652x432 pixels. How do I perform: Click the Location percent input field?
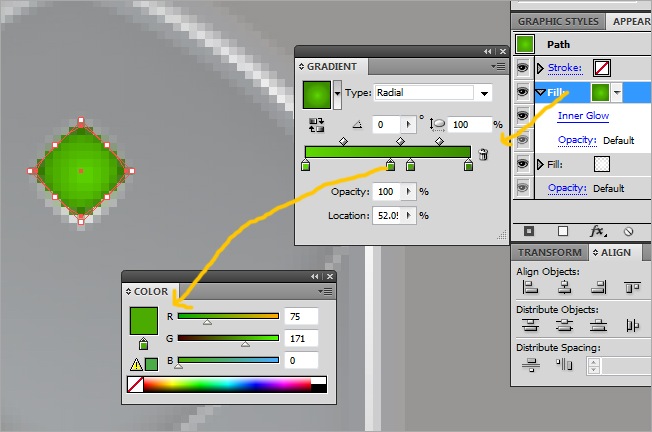pos(387,216)
